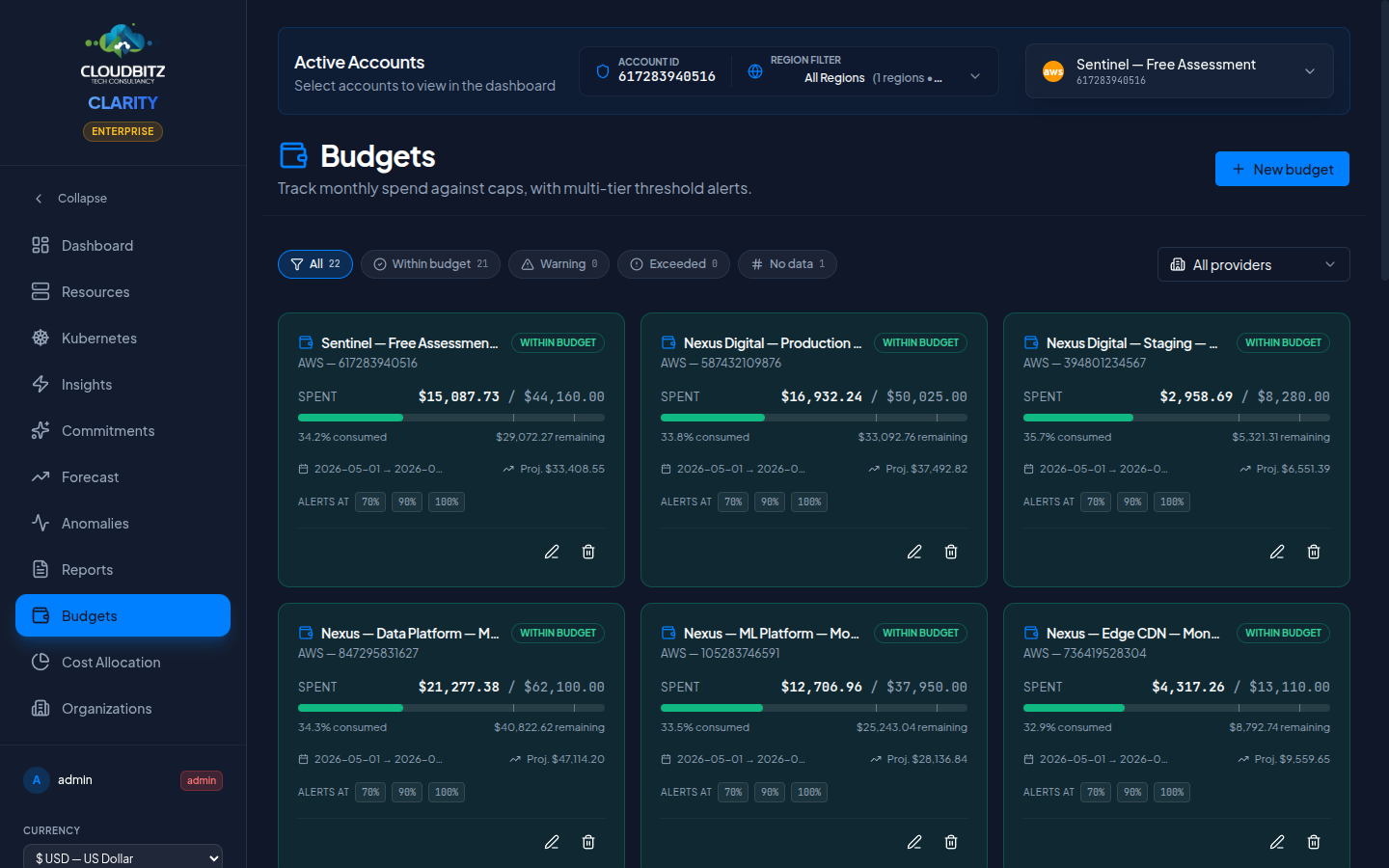Click Nexus Digital Production progress bar
The height and width of the screenshot is (868, 1389).
[x=814, y=418]
